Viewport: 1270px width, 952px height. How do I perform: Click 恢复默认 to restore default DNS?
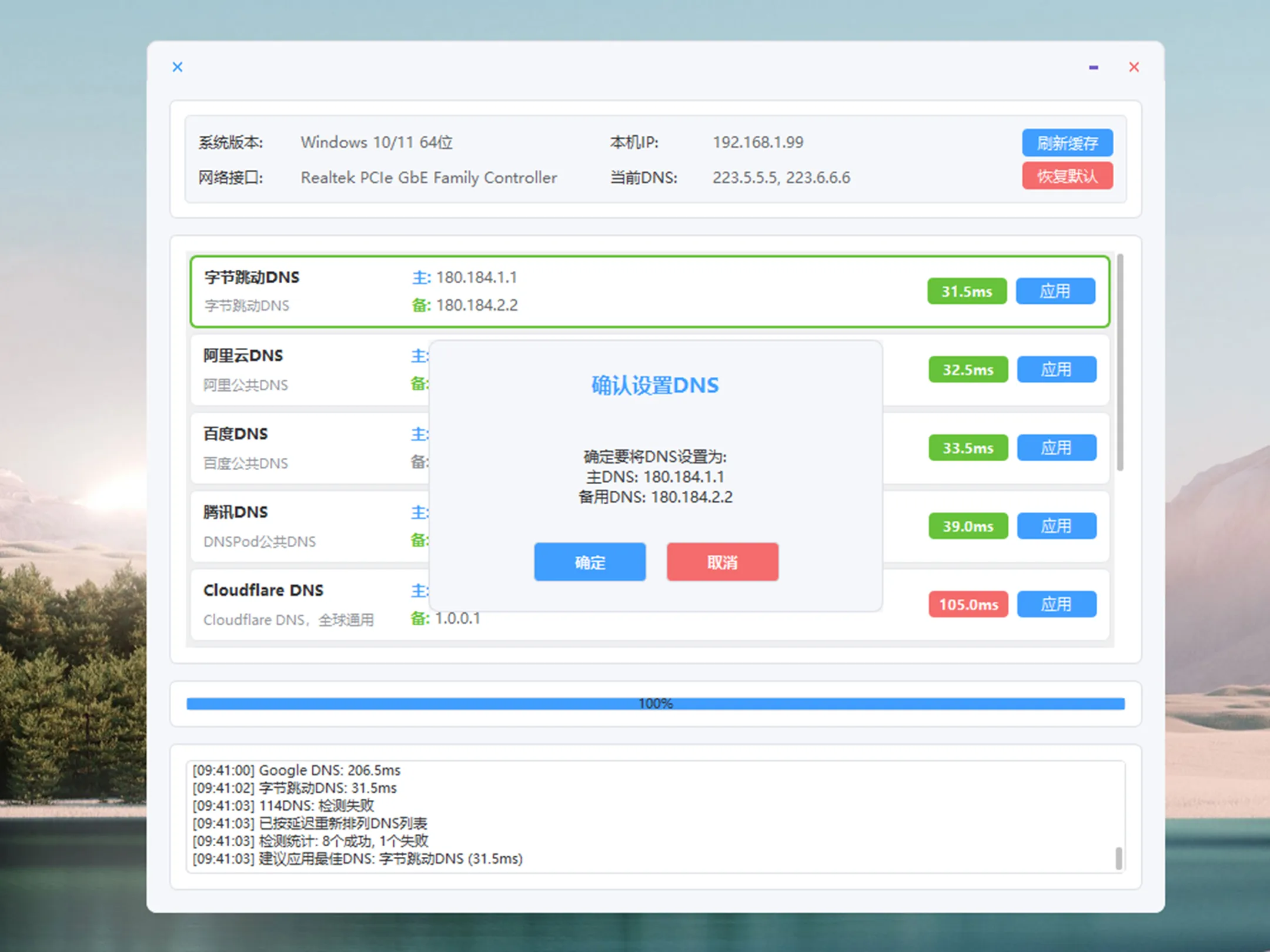(1067, 176)
